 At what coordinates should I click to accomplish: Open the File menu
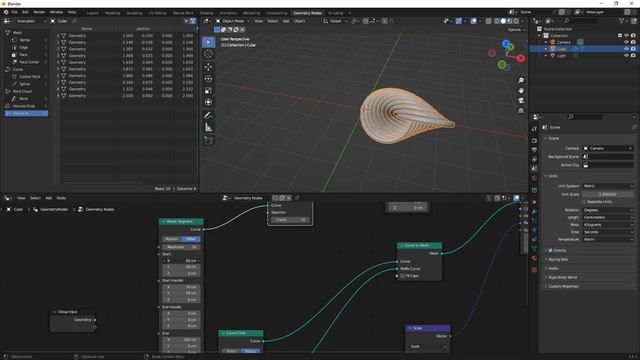click(x=15, y=12)
